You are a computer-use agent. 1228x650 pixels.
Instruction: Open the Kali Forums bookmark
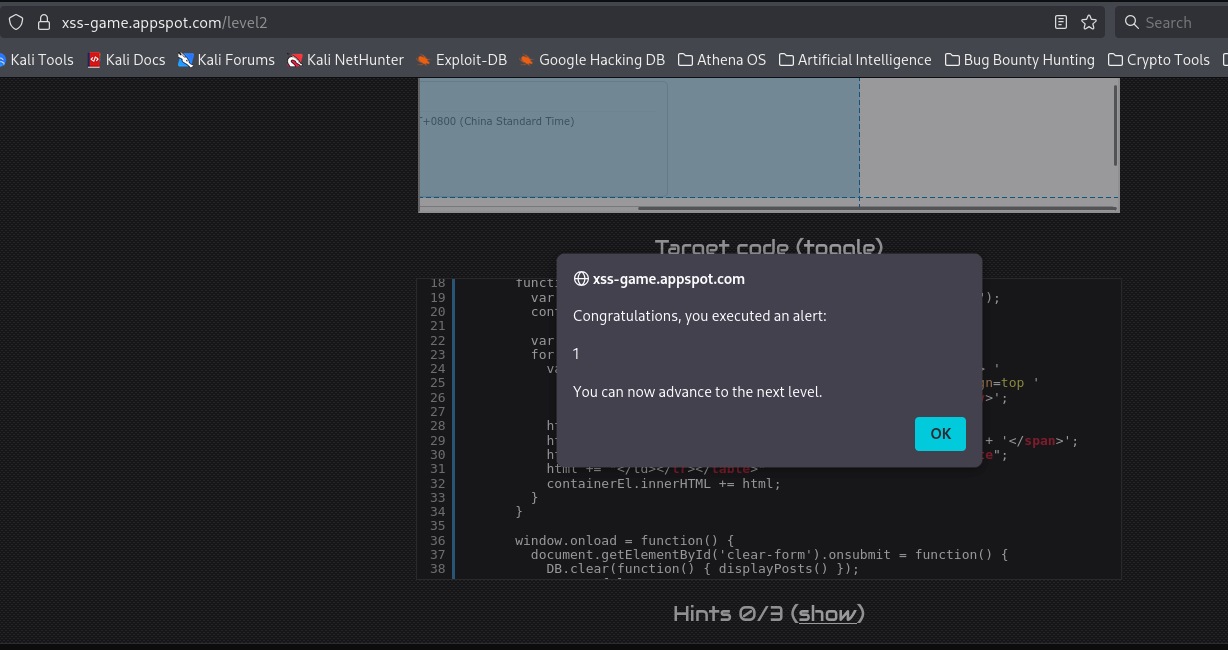226,60
